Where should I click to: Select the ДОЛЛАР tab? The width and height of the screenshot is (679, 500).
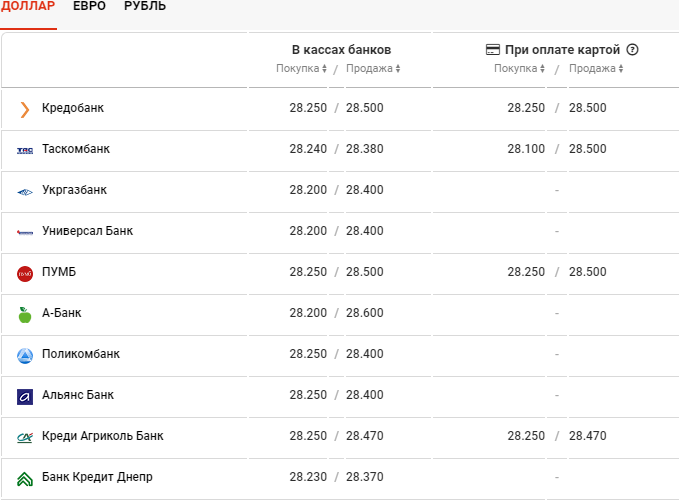pos(28,6)
